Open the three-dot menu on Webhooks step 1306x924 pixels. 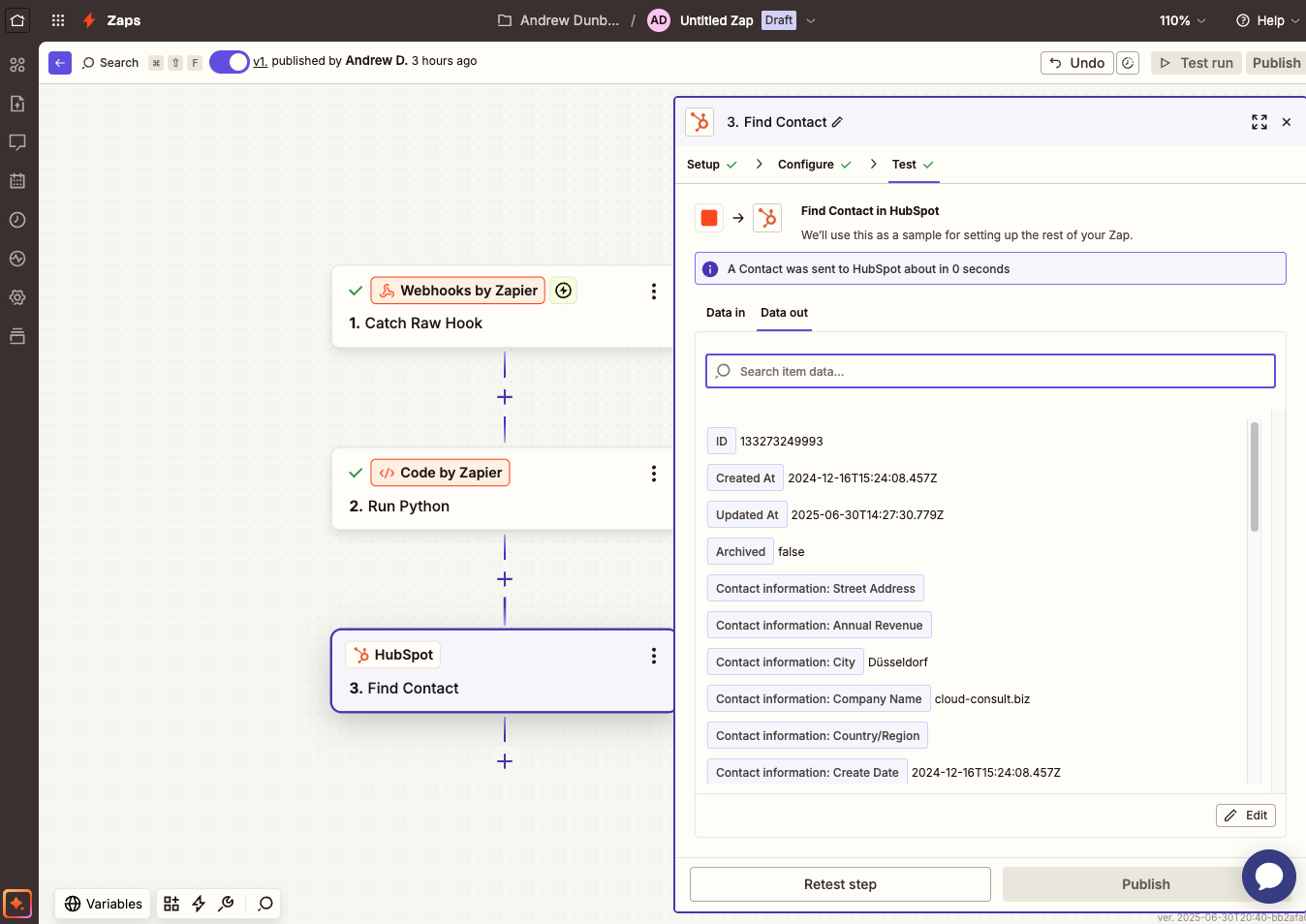coord(654,291)
